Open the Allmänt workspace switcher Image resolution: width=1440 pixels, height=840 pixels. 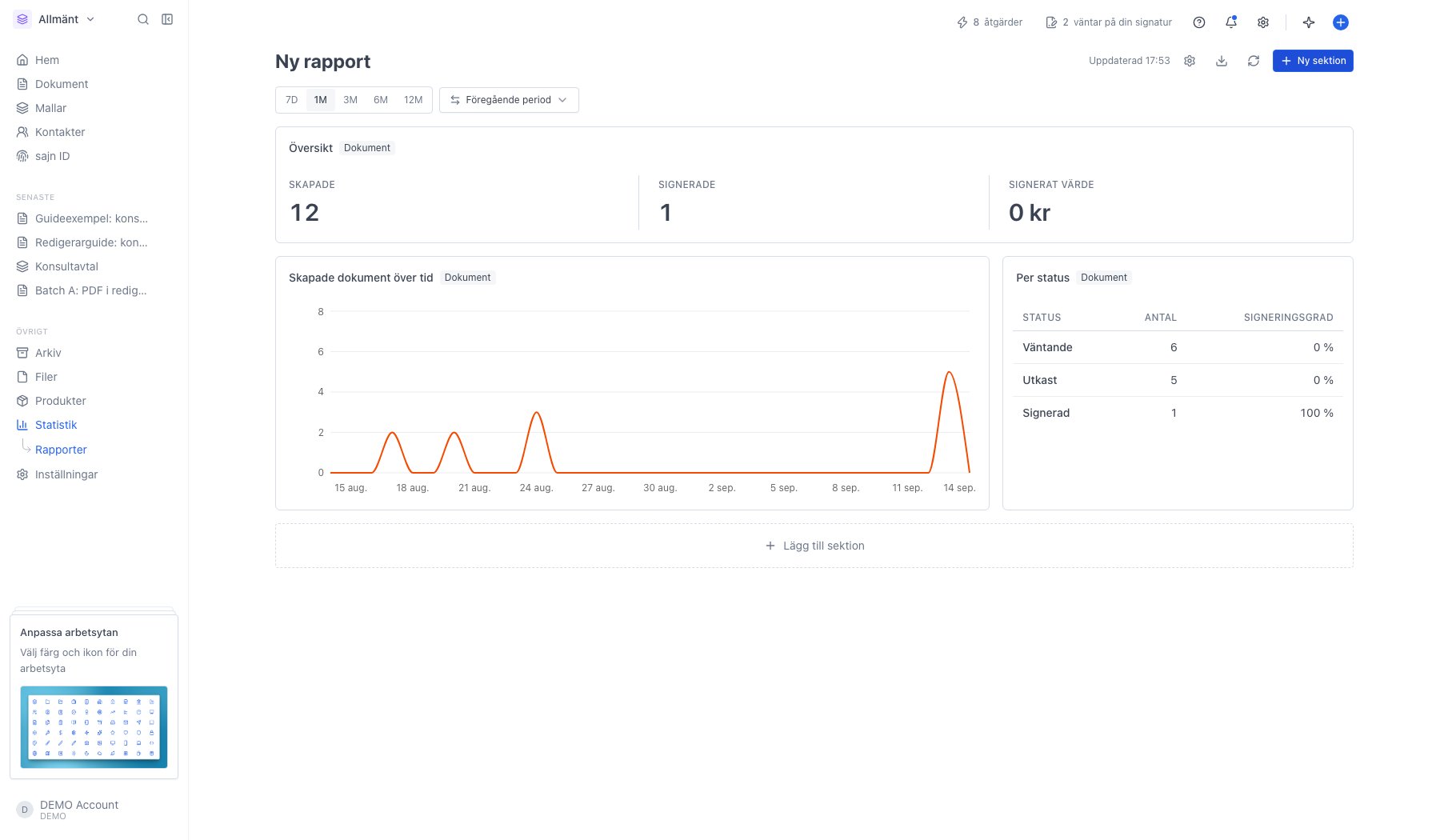[54, 19]
